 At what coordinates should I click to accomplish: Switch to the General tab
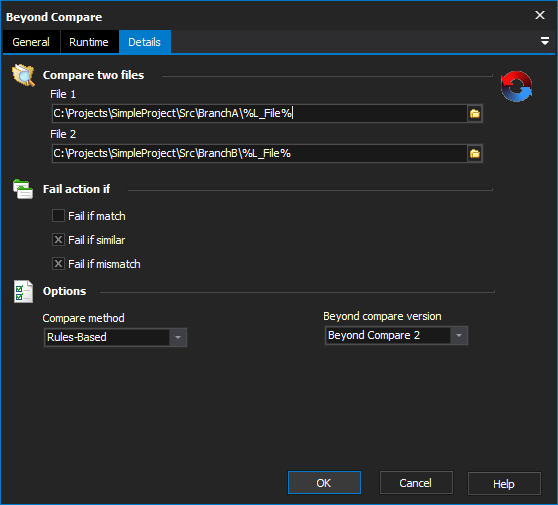pos(31,42)
